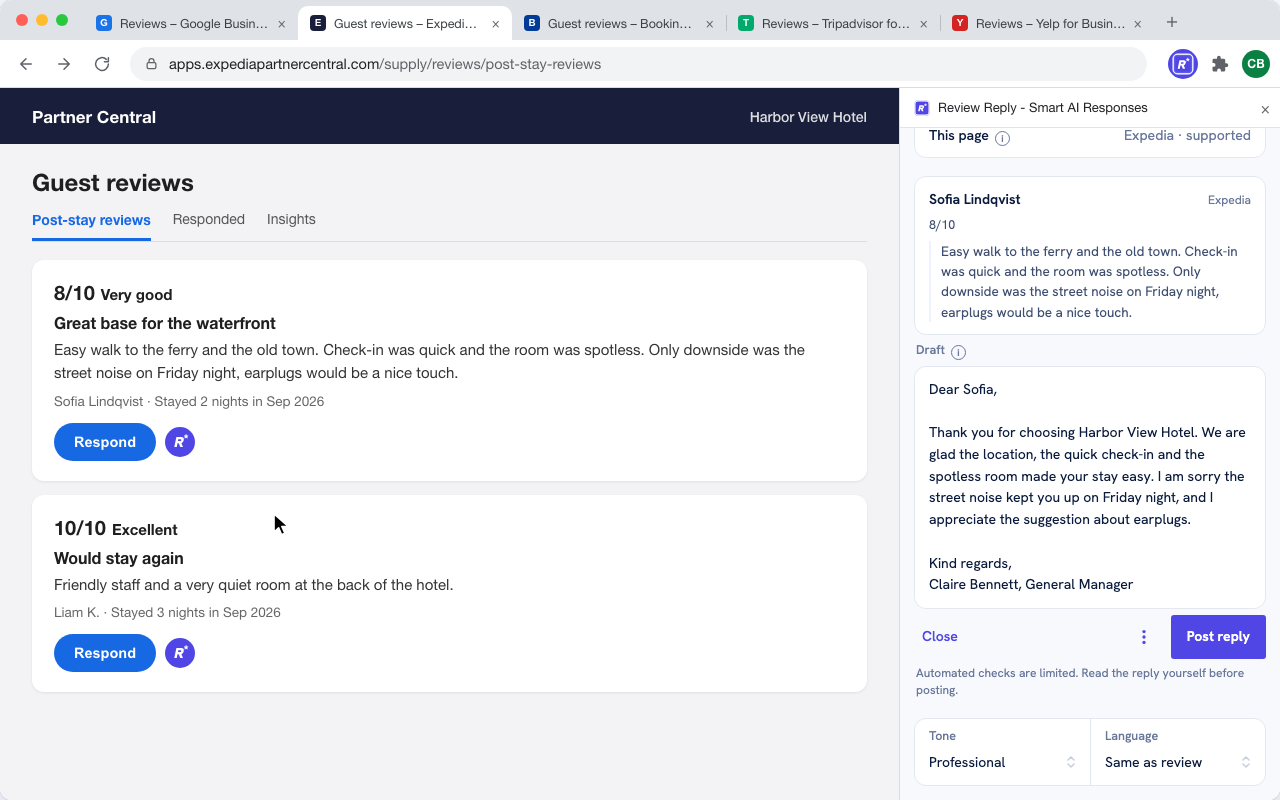Open the Insights tab
This screenshot has width=1280, height=800.
(x=291, y=219)
